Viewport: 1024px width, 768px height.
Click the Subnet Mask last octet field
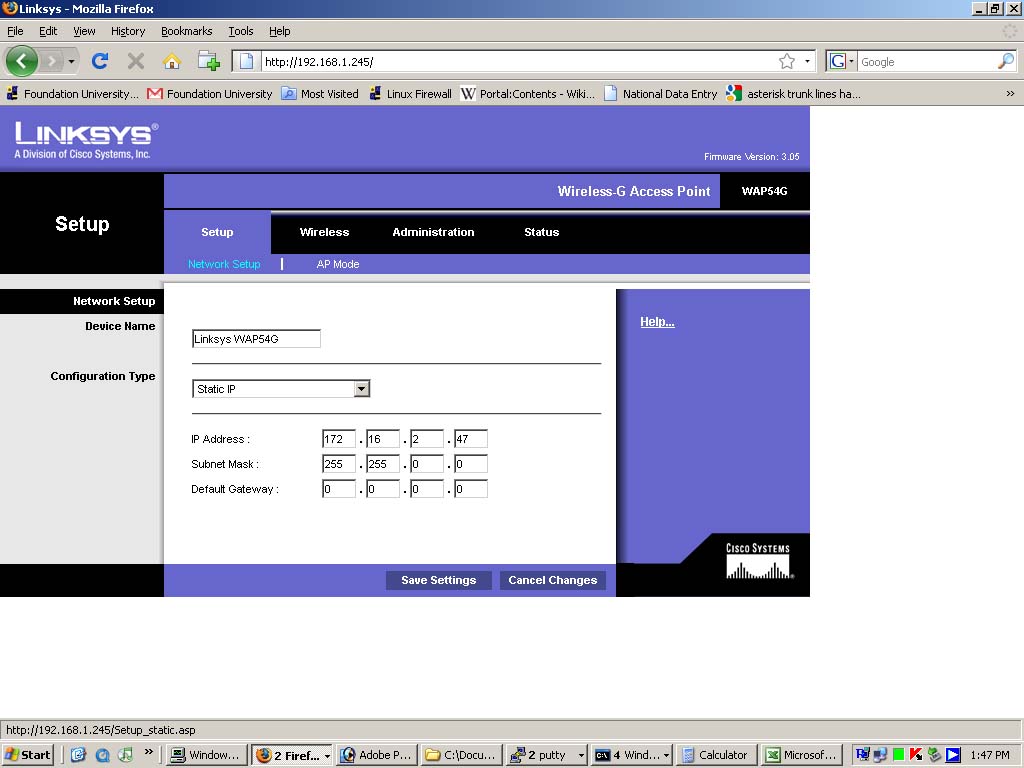click(470, 464)
